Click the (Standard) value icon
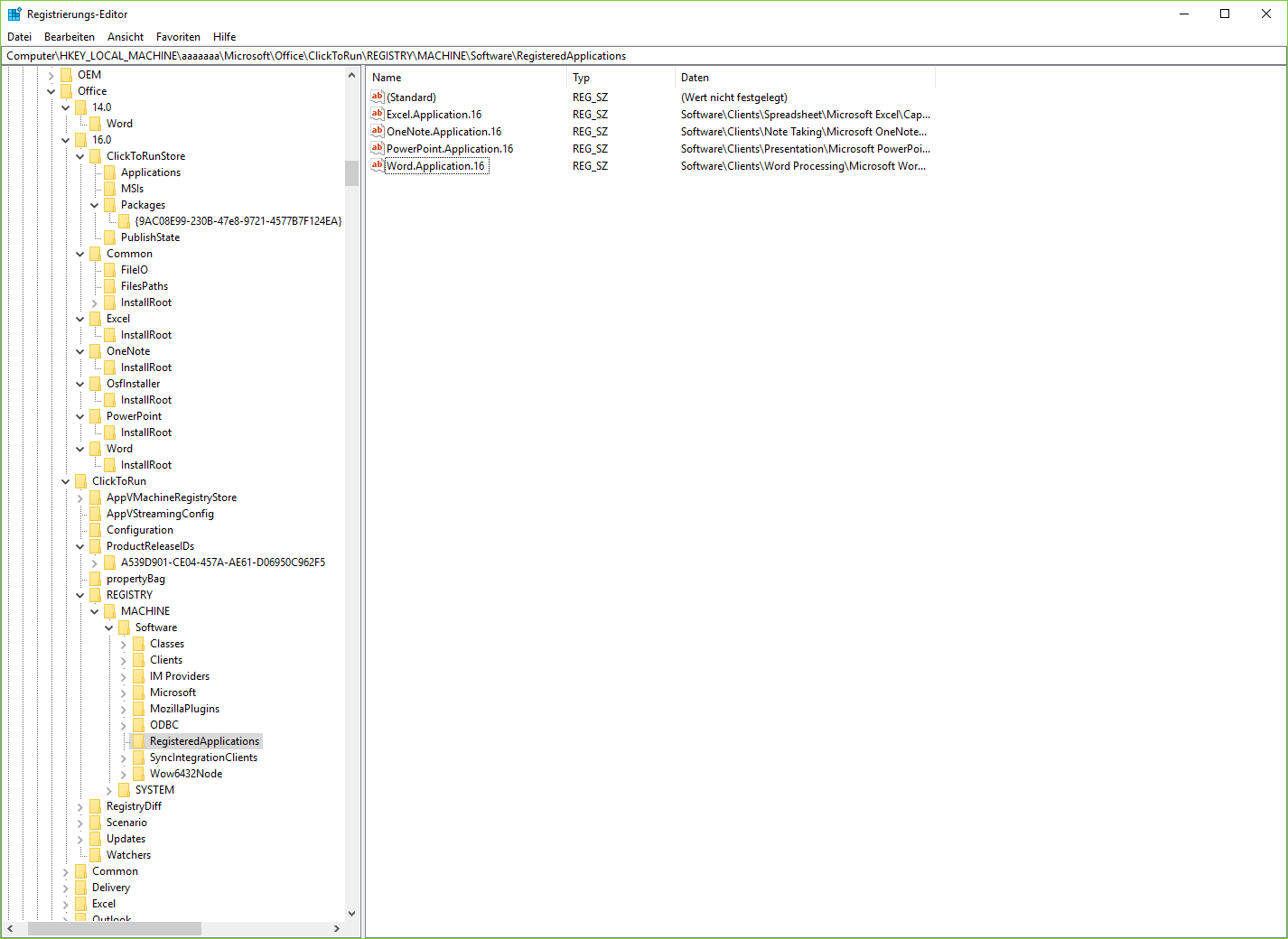This screenshot has height=939, width=1288. [x=378, y=97]
